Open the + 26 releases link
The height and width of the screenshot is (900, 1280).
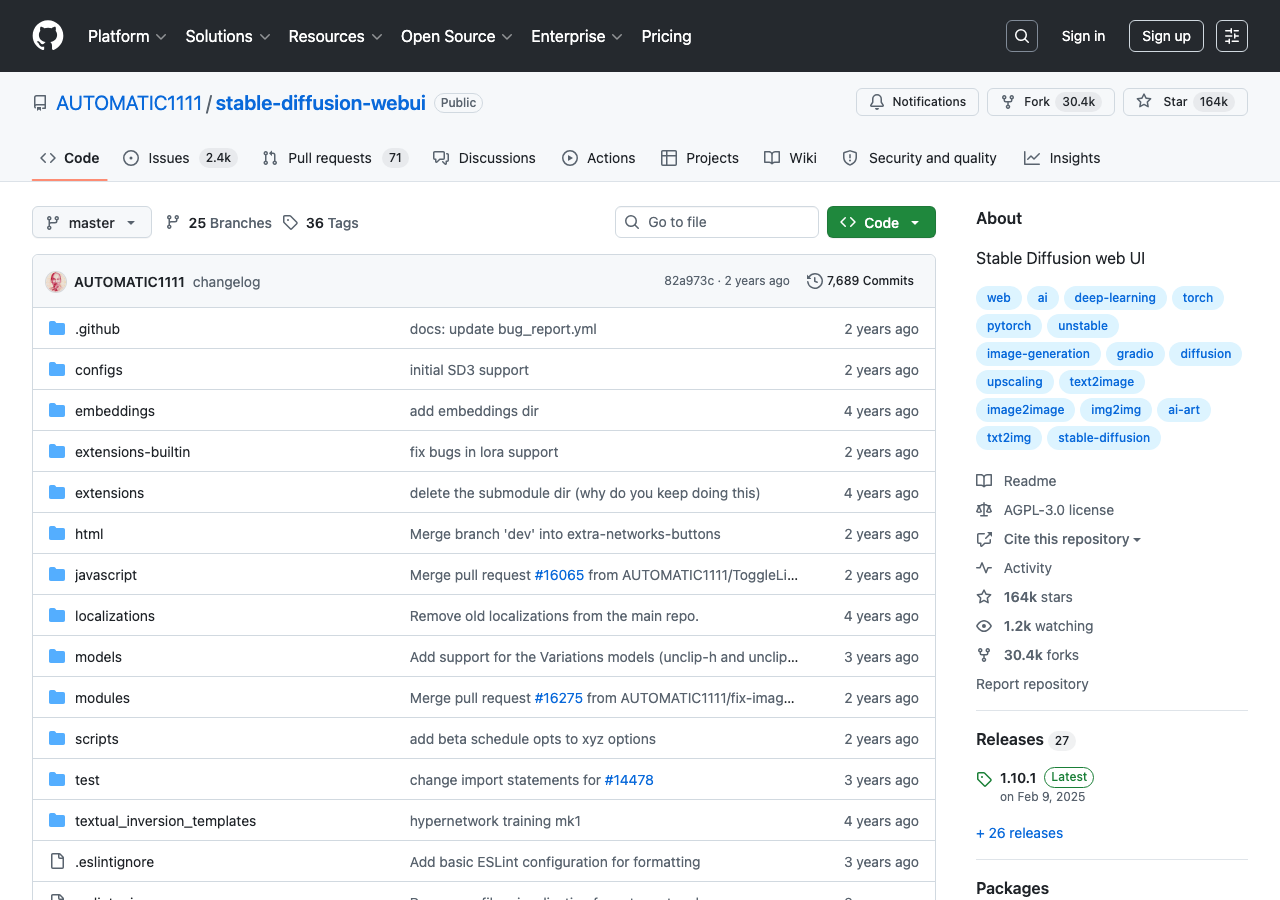(1019, 833)
